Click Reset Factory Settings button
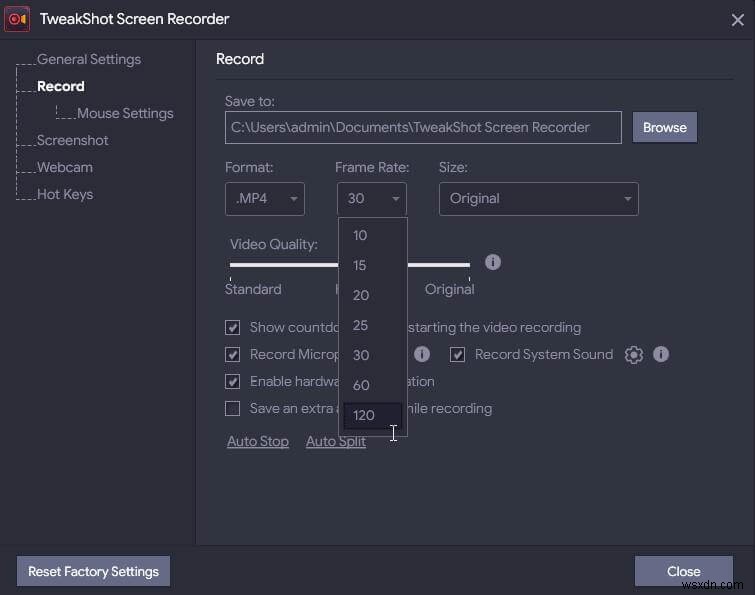755x595 pixels. [x=93, y=572]
